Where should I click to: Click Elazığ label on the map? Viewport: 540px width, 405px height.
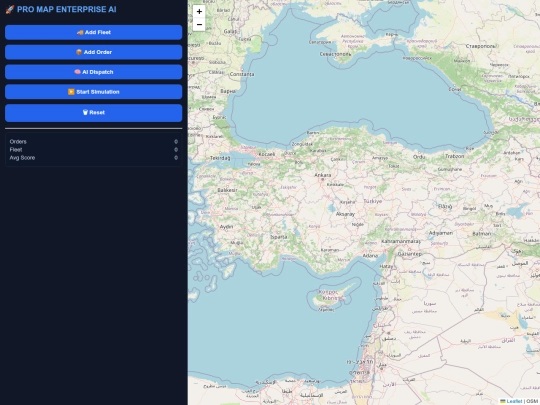tap(445, 207)
